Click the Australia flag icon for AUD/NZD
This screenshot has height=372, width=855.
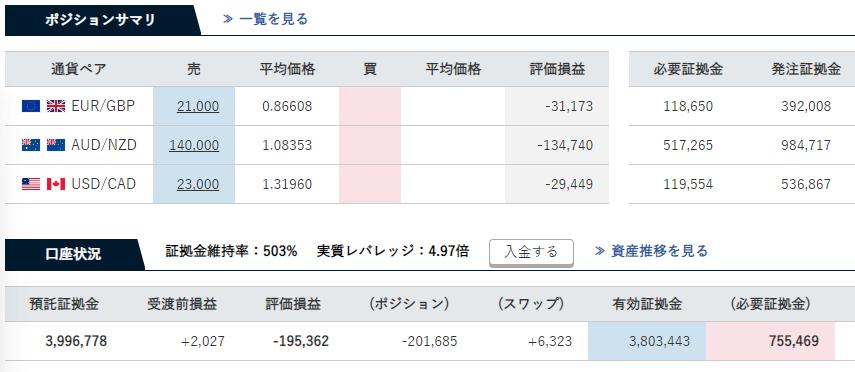(x=31, y=145)
